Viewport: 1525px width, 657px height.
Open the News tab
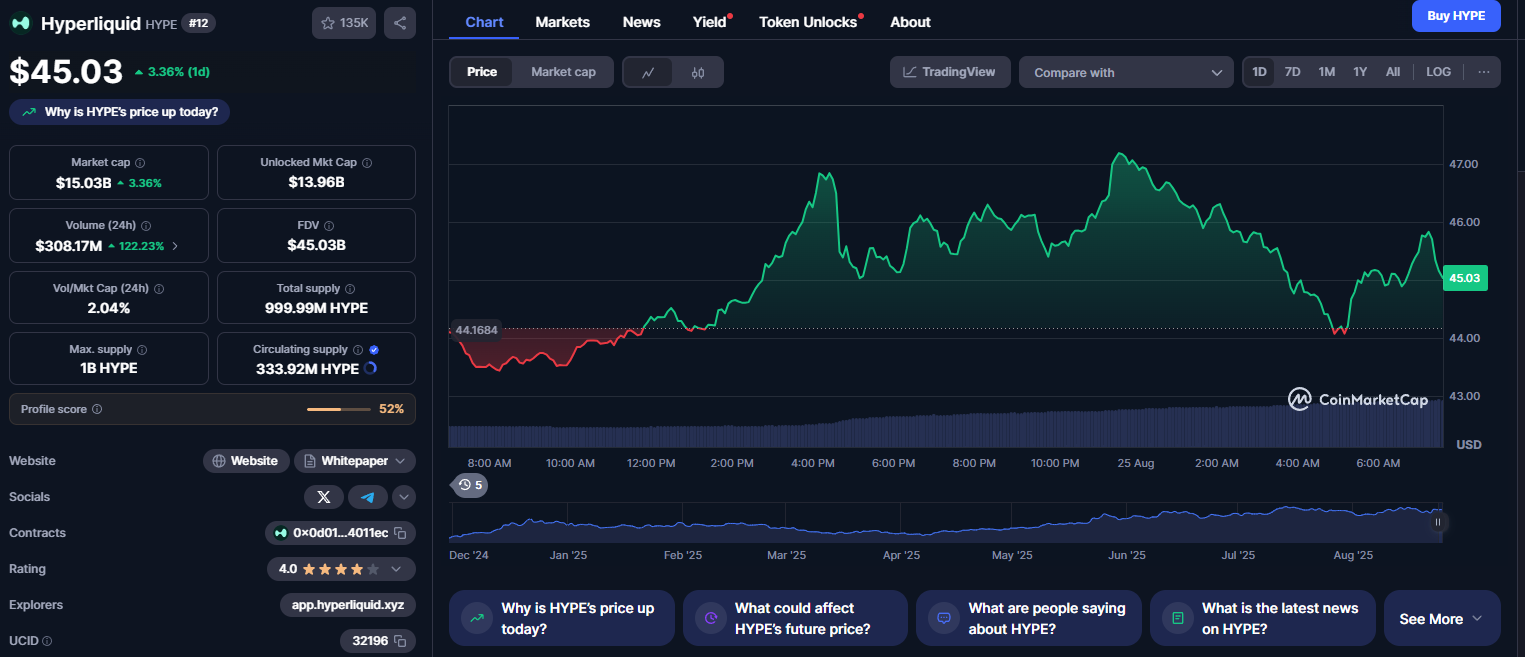641,22
